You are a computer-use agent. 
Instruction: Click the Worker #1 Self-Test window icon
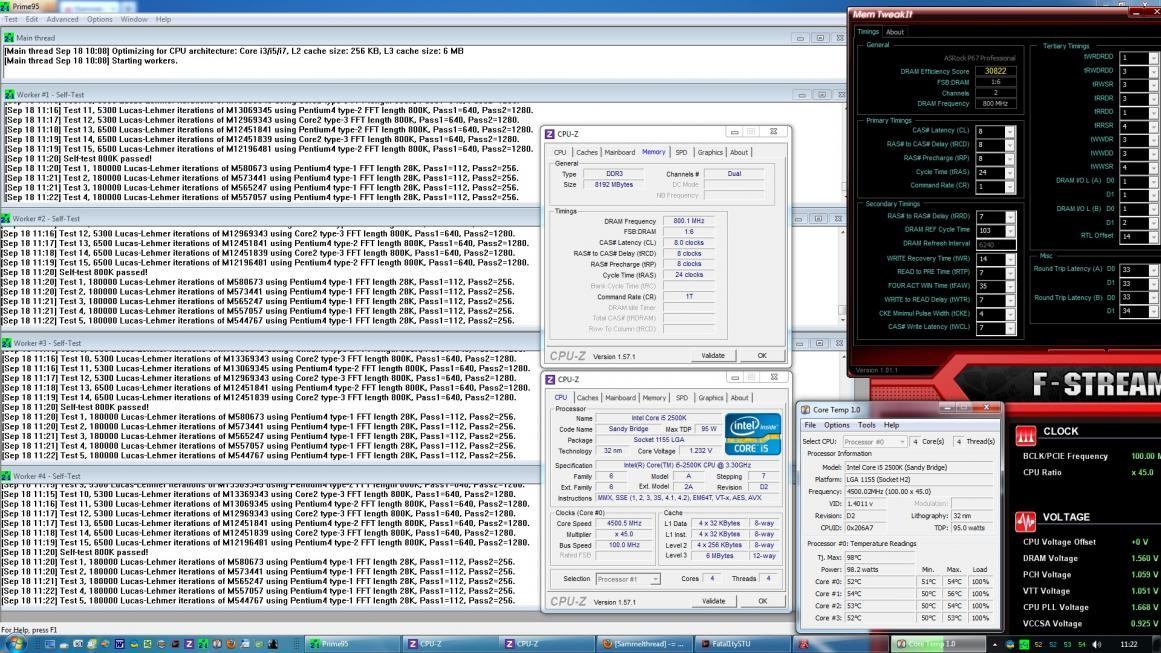pyautogui.click(x=9, y=95)
